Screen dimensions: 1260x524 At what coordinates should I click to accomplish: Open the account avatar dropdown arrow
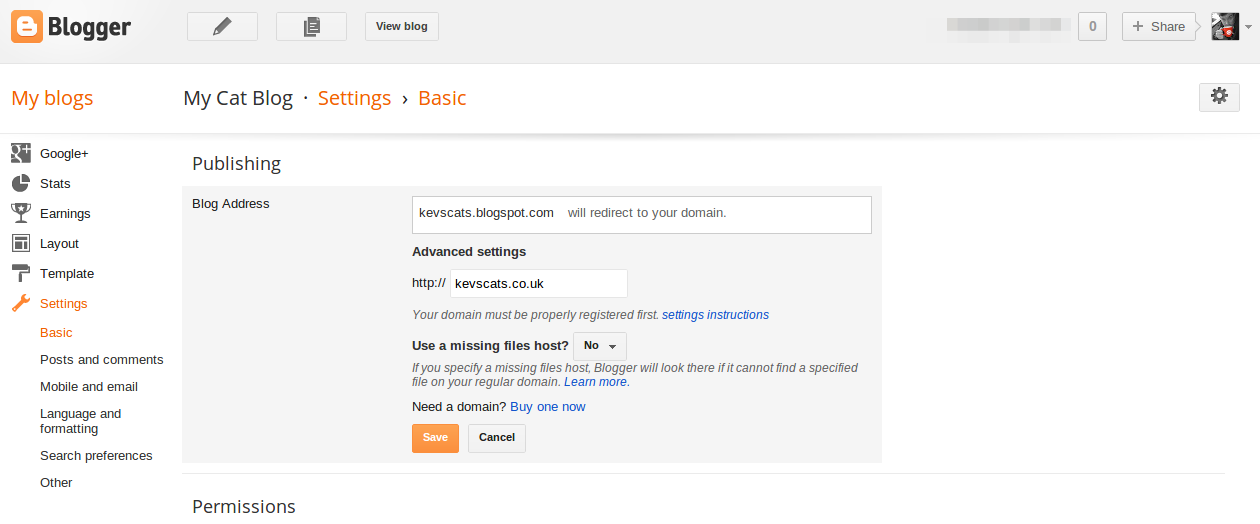1248,27
